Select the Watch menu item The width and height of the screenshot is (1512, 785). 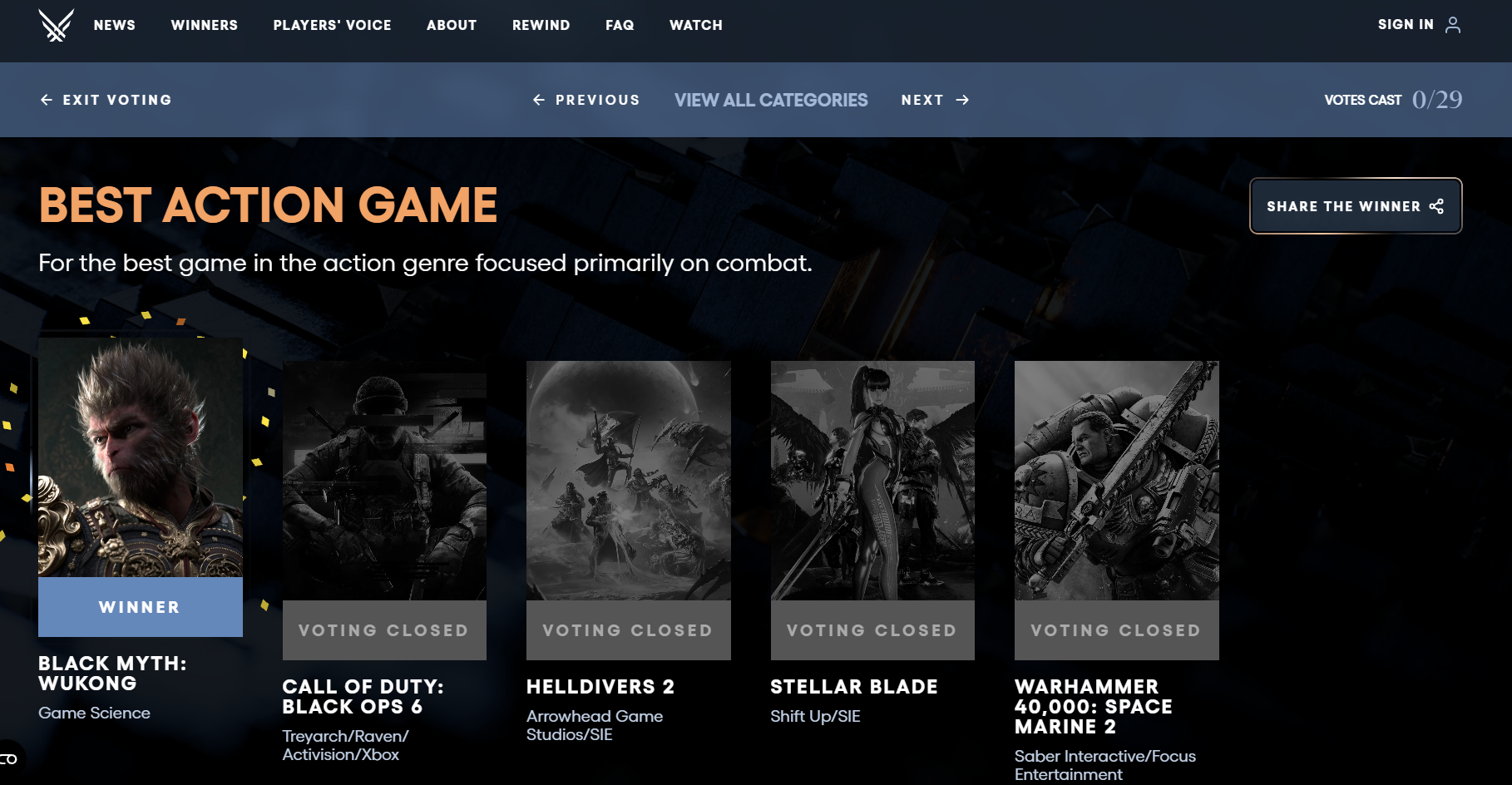point(696,25)
